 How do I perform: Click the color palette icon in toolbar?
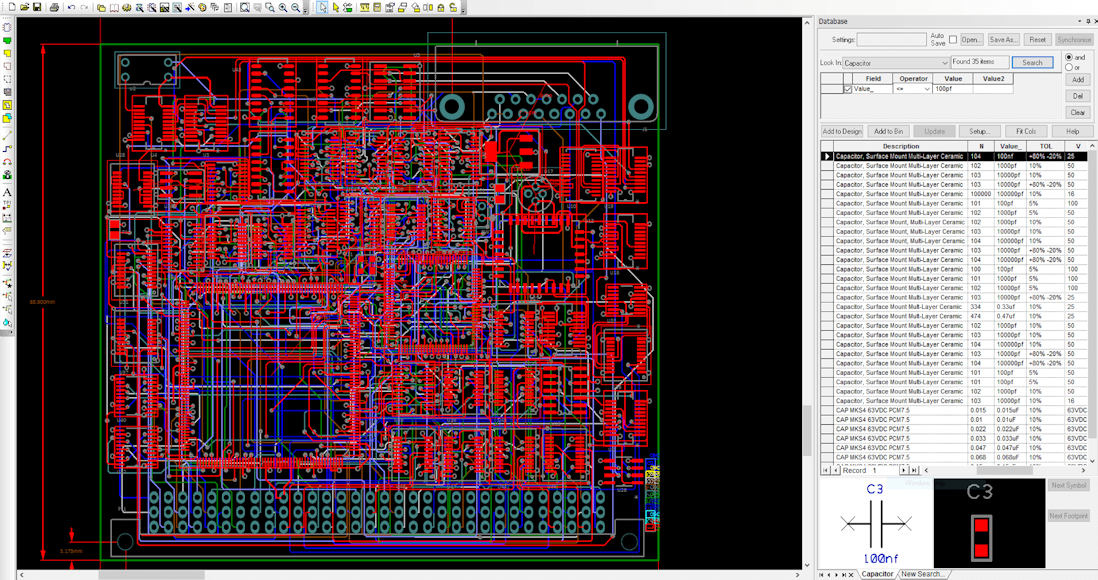tap(202, 7)
